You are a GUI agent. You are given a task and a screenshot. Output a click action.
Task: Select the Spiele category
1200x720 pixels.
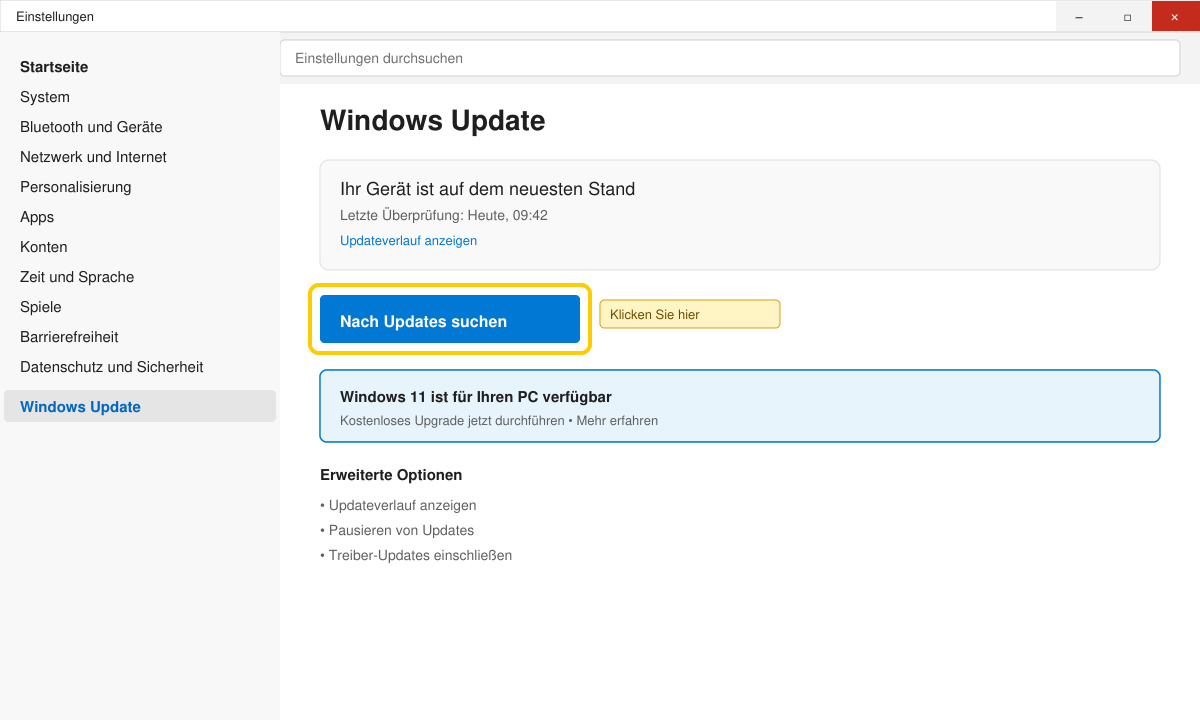pos(41,307)
